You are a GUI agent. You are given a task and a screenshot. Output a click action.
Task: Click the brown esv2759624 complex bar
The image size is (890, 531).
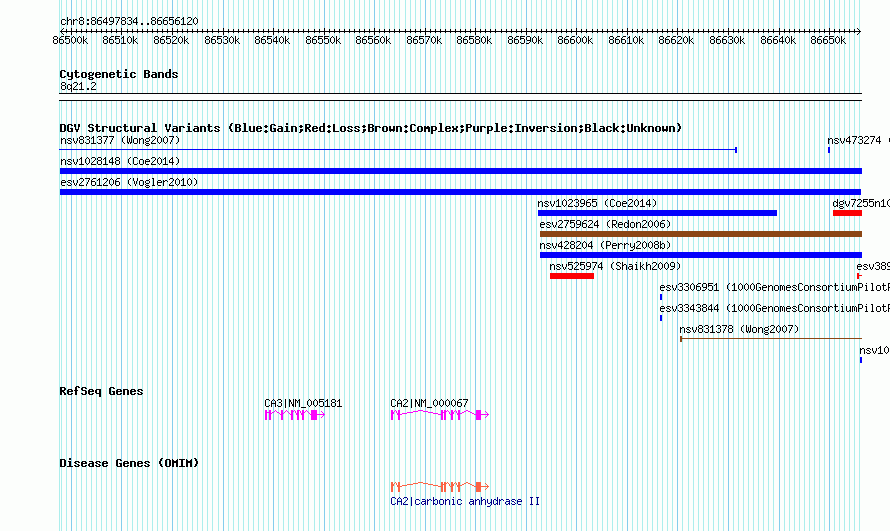pyautogui.click(x=701, y=234)
